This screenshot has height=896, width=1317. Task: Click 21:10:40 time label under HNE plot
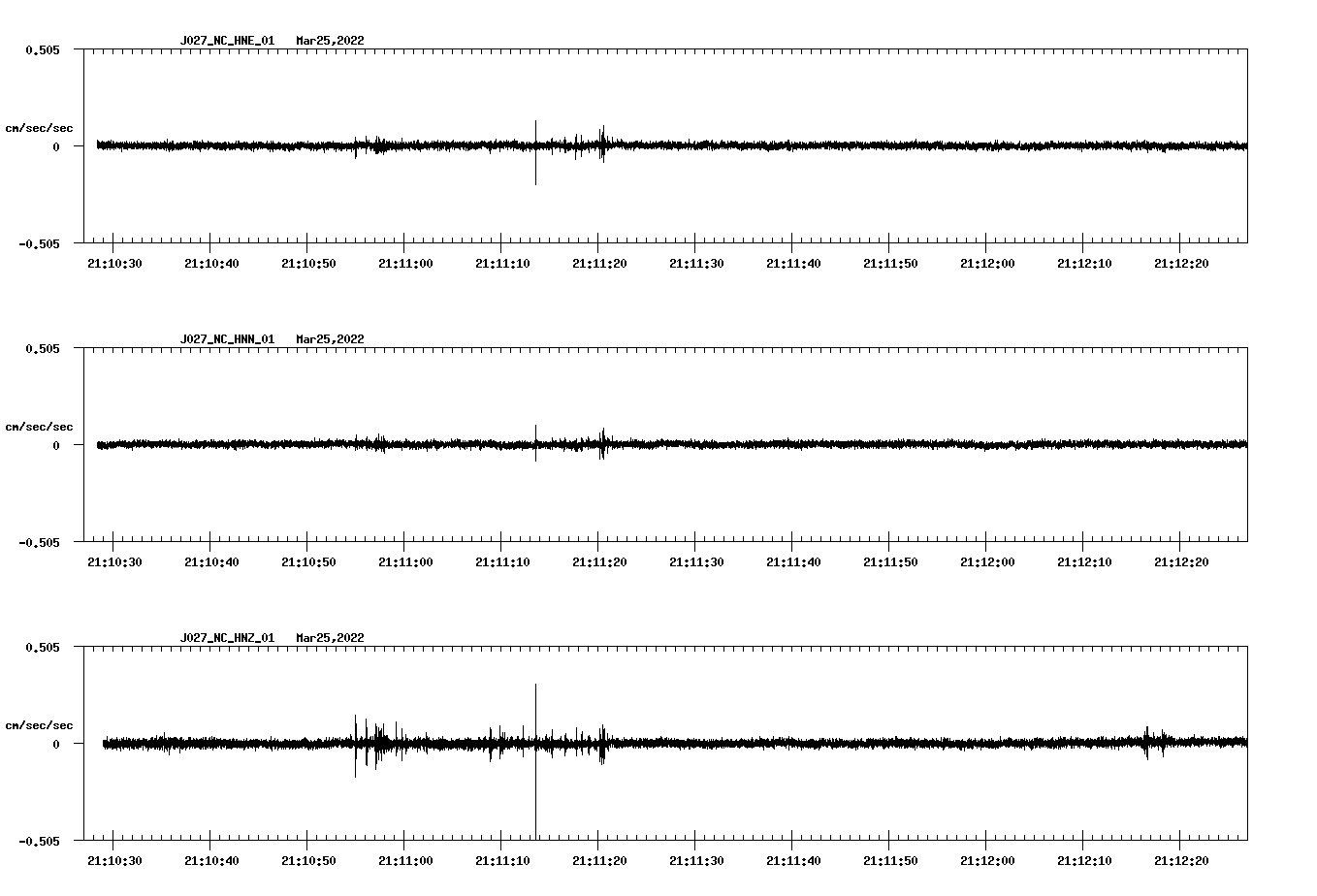coord(211,264)
